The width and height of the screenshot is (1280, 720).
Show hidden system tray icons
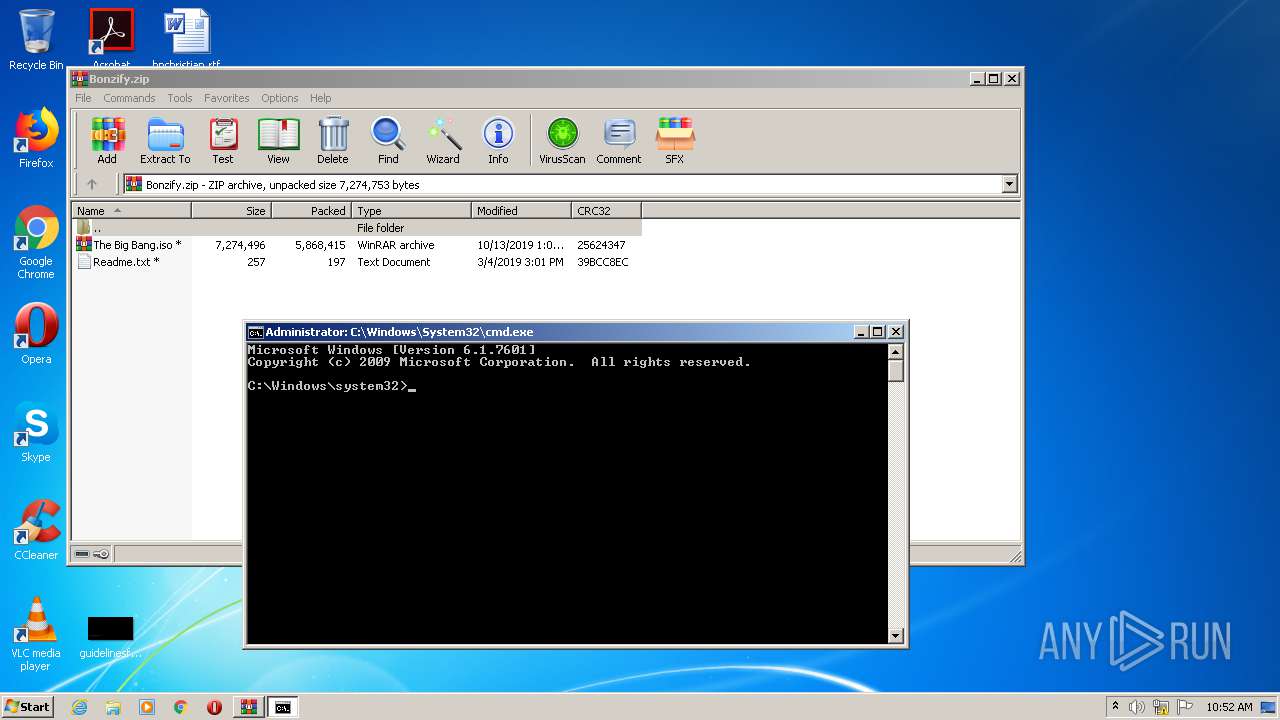(1115, 707)
